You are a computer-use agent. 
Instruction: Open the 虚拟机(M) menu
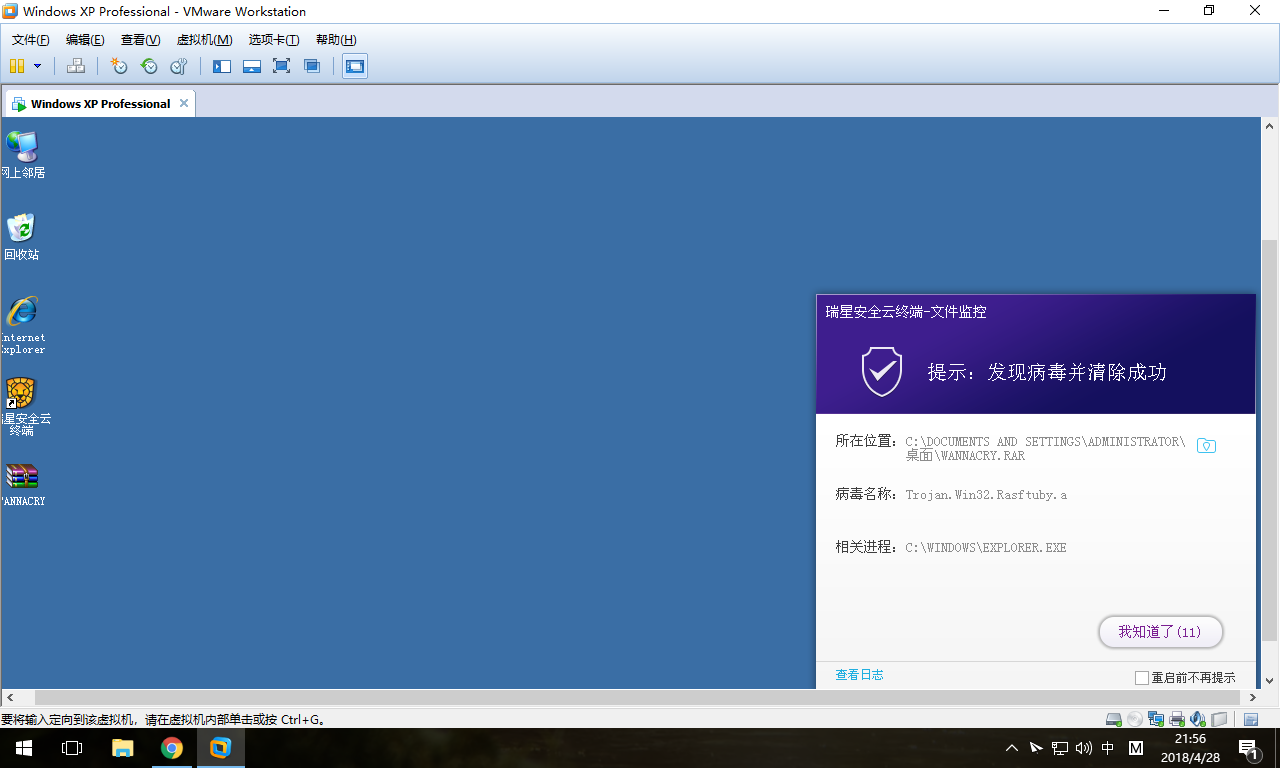pos(204,40)
